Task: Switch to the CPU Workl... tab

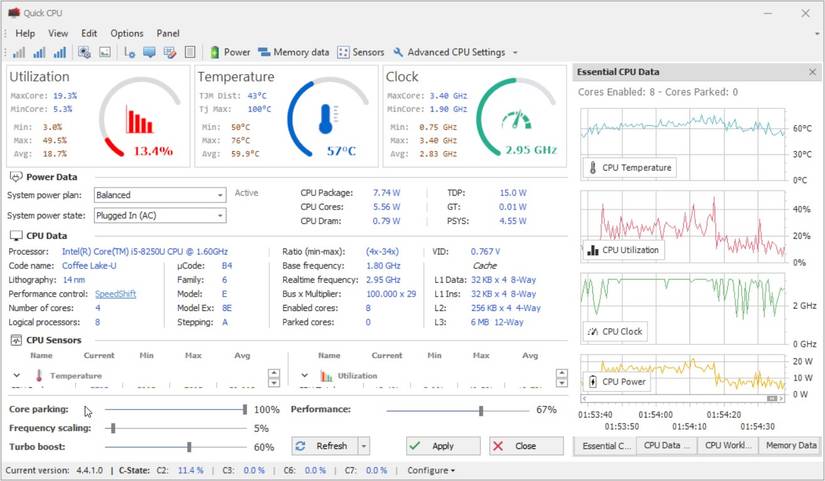Action: click(x=728, y=446)
